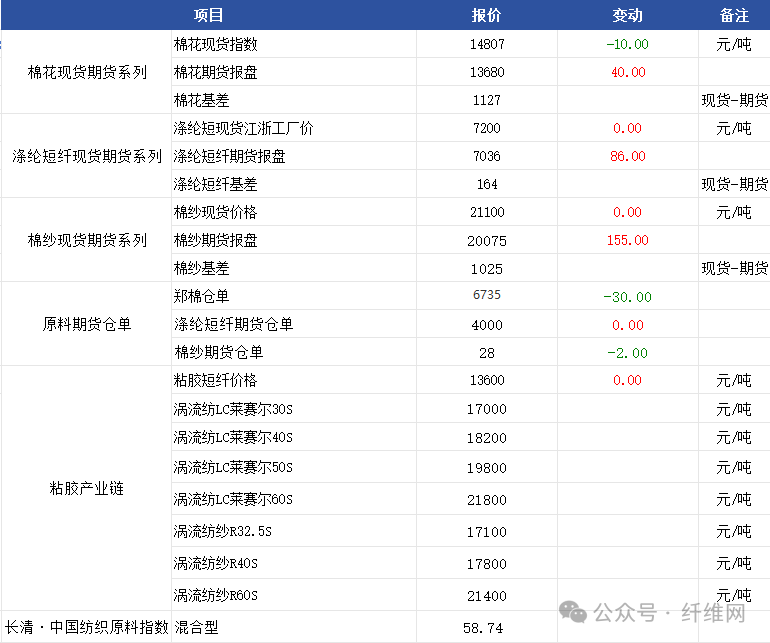Select the 项目 column header
This screenshot has width=770, height=643.
coord(209,15)
